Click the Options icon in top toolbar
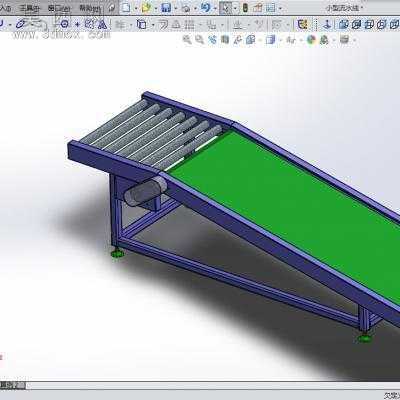Image resolution: width=400 pixels, height=400 pixels. pos(271,7)
